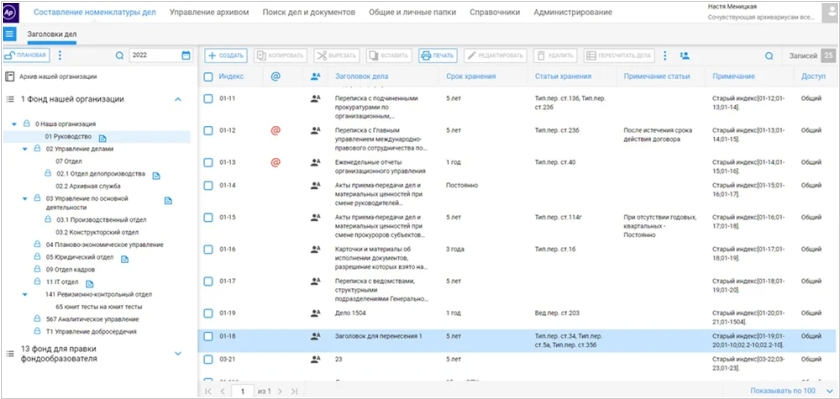The image size is (840, 399).
Task: Open Составление номенклатуры дел menu
Action: click(x=95, y=12)
